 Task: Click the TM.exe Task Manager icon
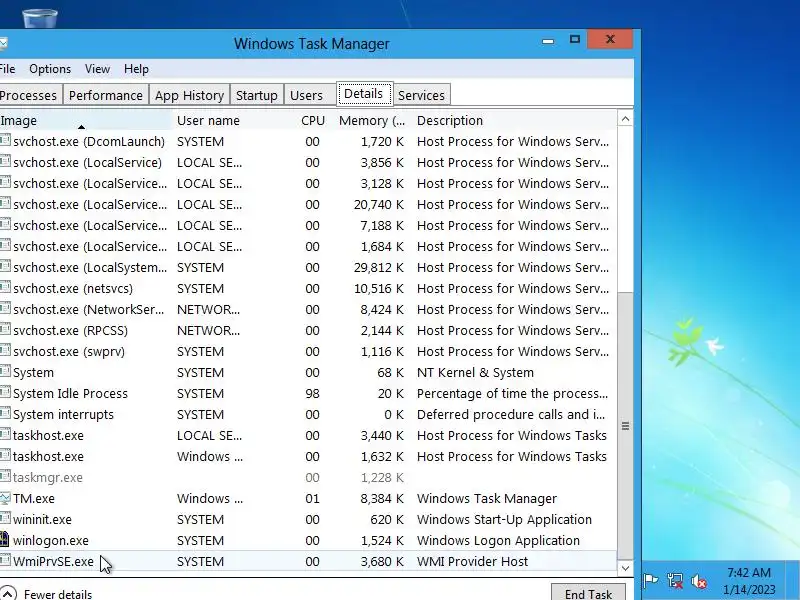tap(5, 498)
